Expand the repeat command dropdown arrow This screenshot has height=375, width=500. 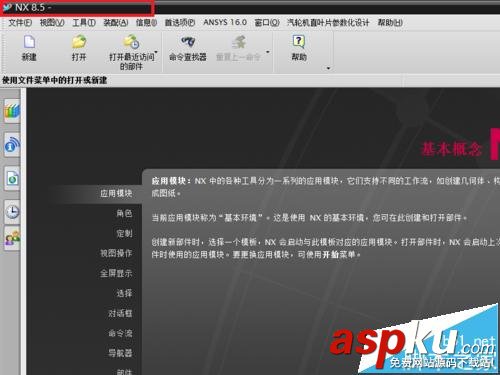tap(267, 52)
